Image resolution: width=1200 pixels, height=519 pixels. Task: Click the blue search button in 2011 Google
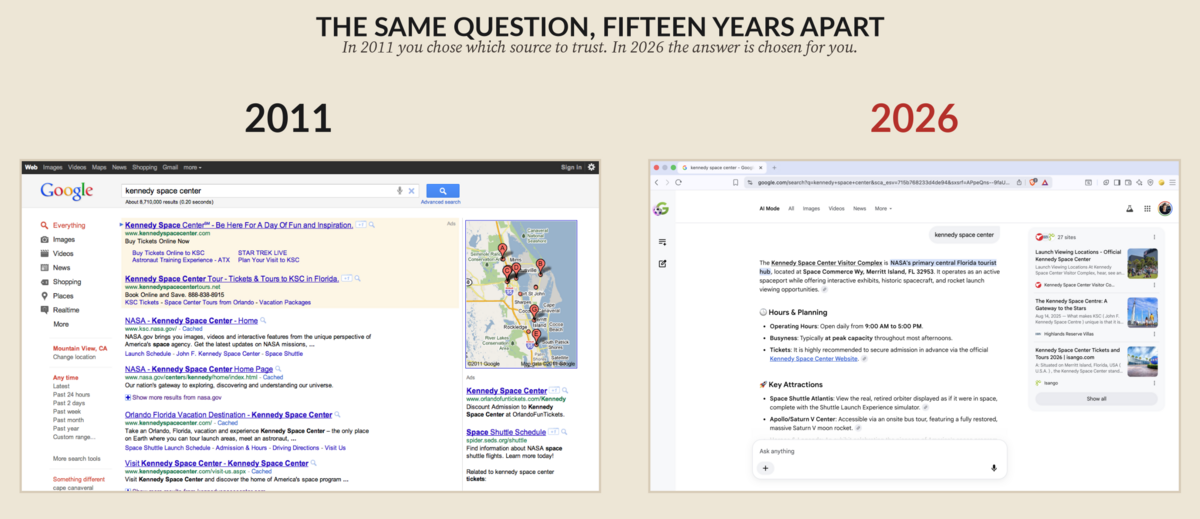coord(443,191)
